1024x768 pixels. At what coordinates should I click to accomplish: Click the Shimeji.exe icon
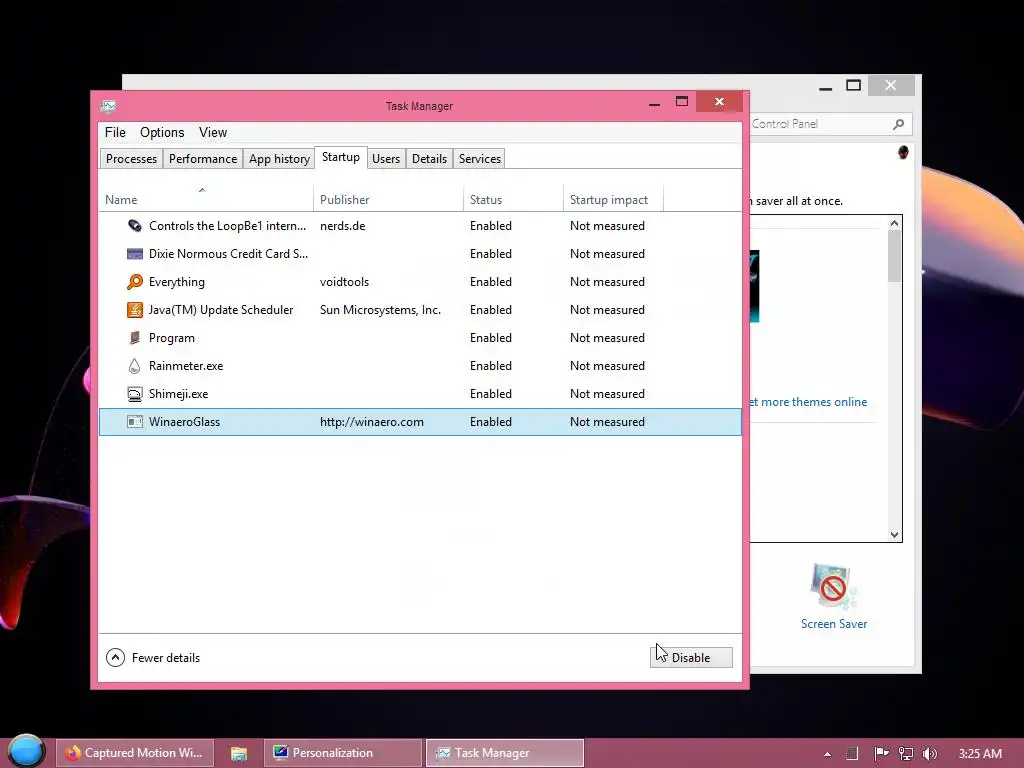tap(135, 394)
